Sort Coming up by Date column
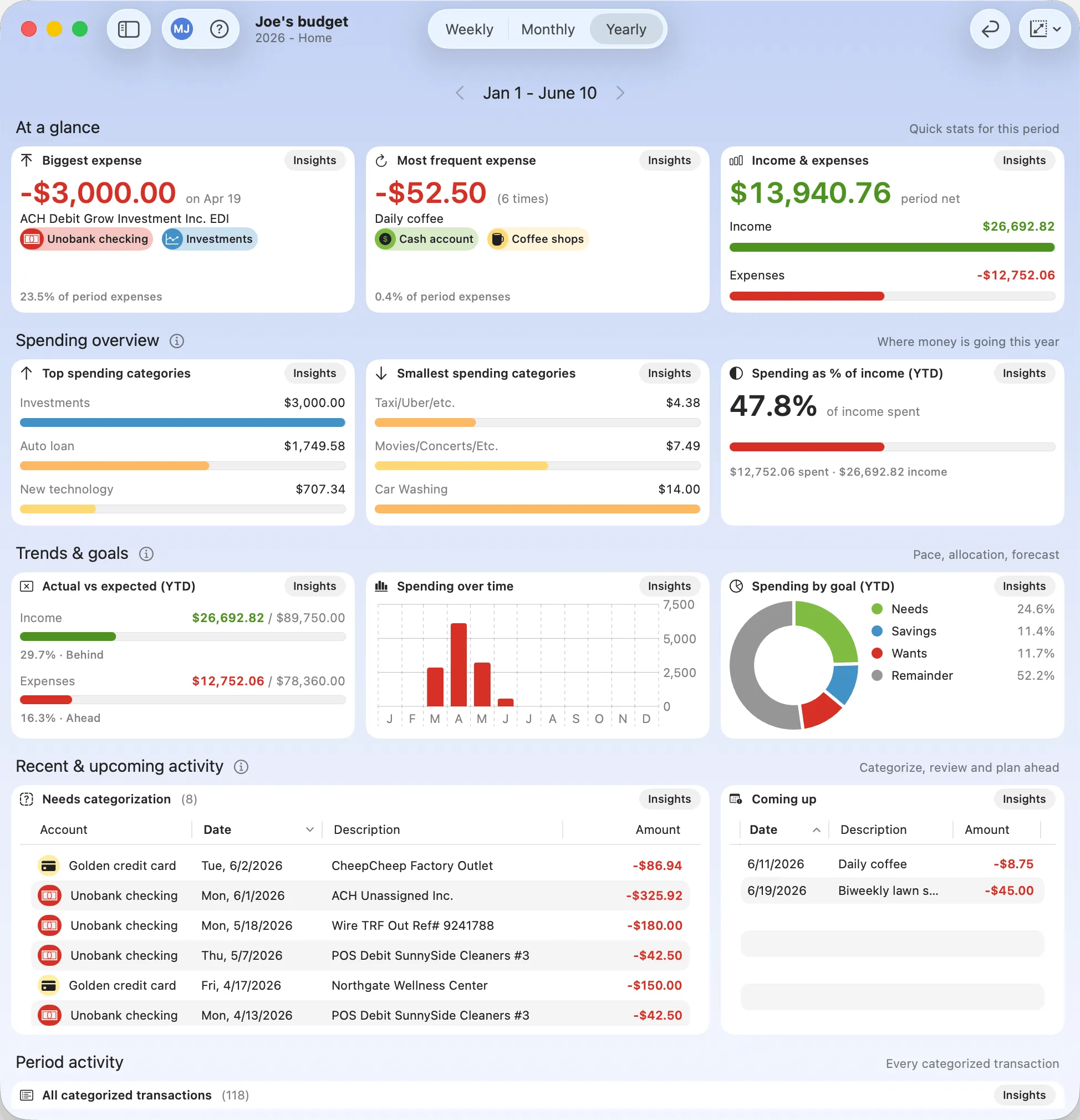The width and height of the screenshot is (1080, 1120). pyautogui.click(x=784, y=830)
